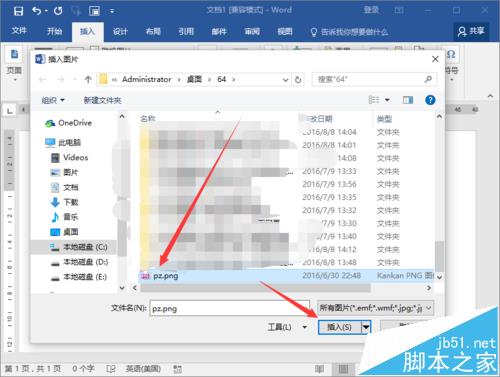Select 本地磁盘 (D:) in navigation pane

click(79, 262)
